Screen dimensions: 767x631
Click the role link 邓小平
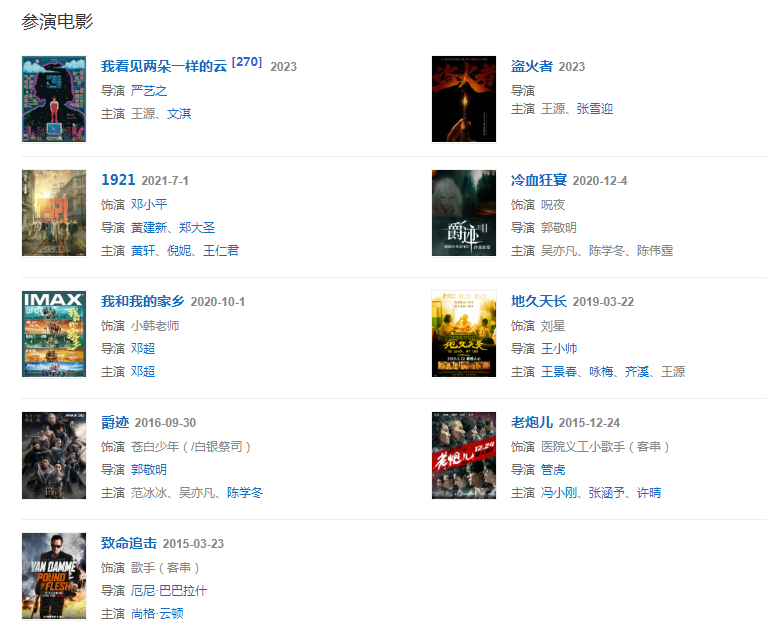(x=149, y=204)
